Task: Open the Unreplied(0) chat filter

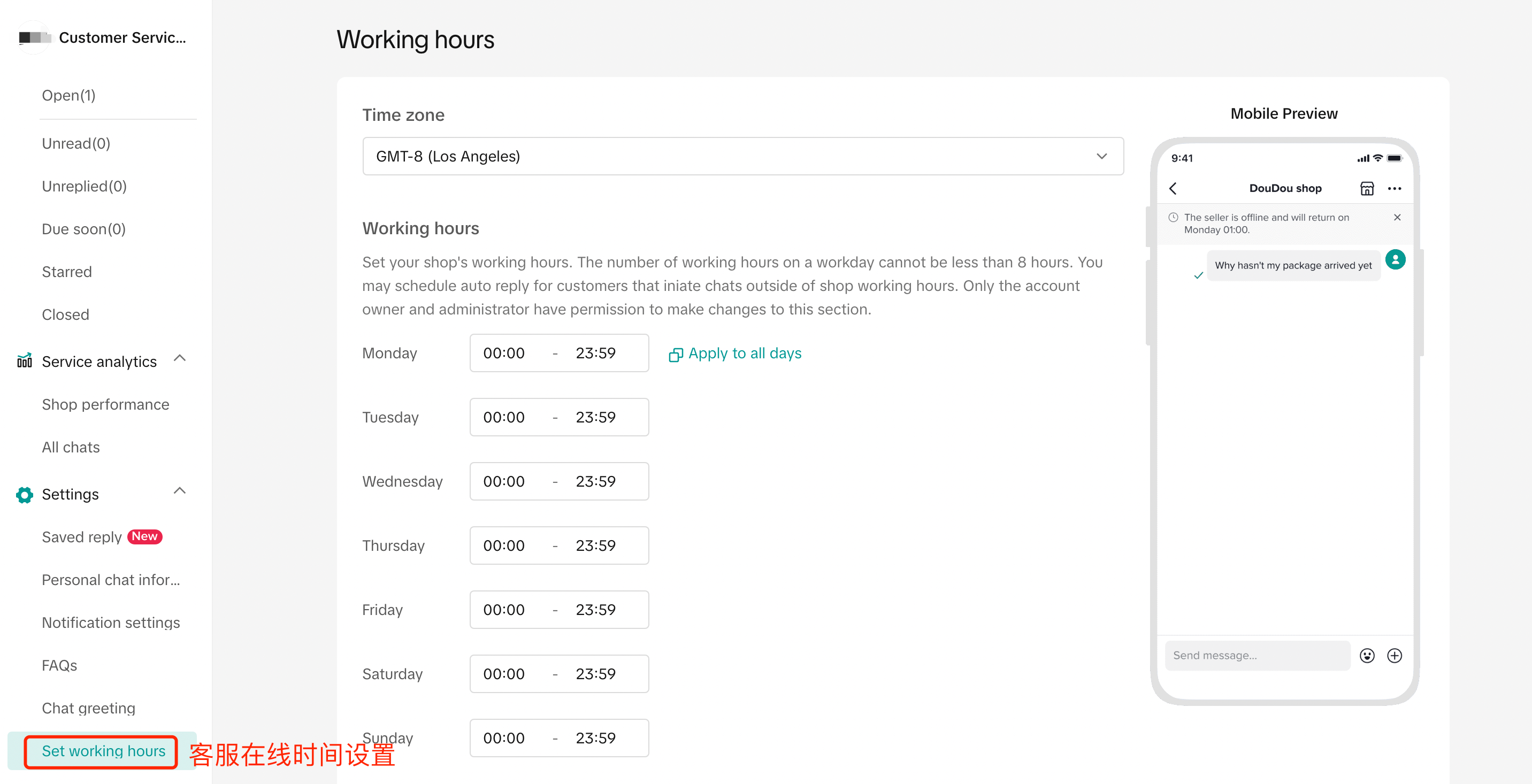Action: [x=84, y=186]
